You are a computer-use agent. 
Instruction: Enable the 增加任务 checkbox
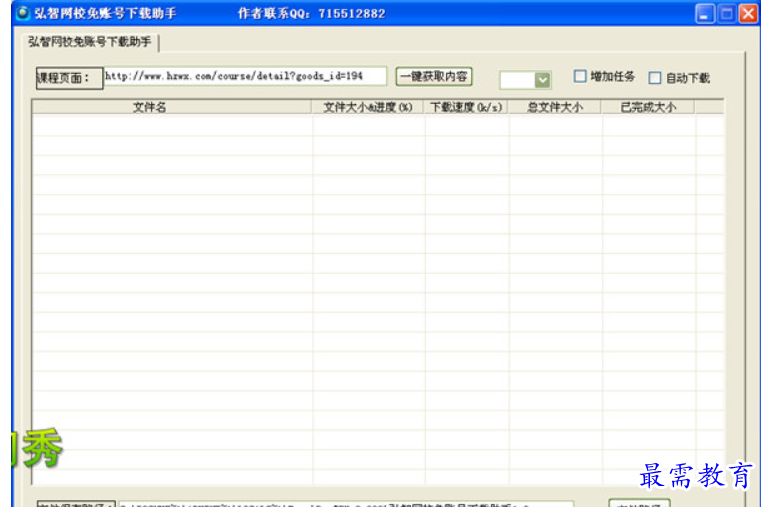click(580, 76)
